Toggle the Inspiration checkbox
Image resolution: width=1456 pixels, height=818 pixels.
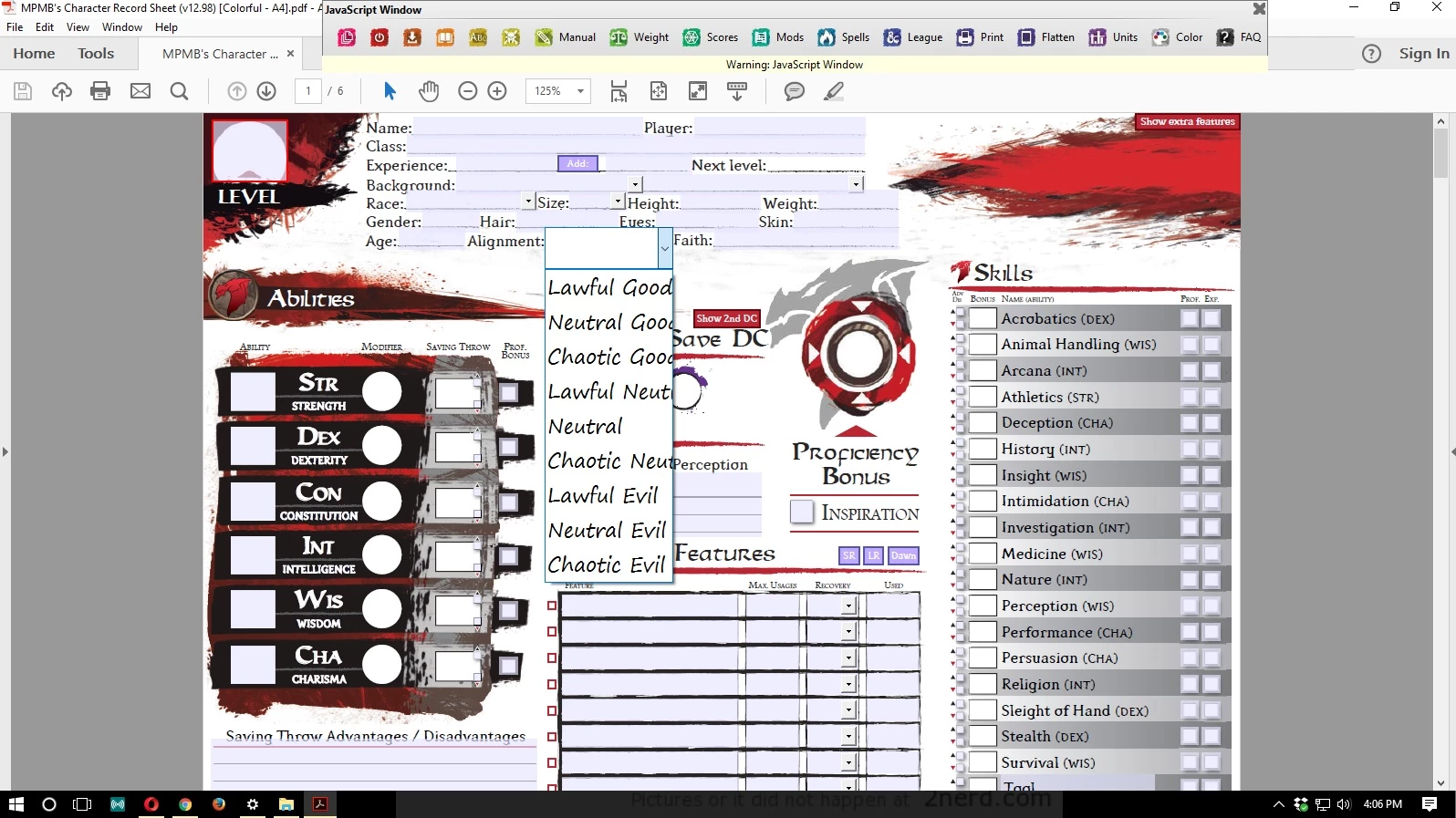point(801,512)
